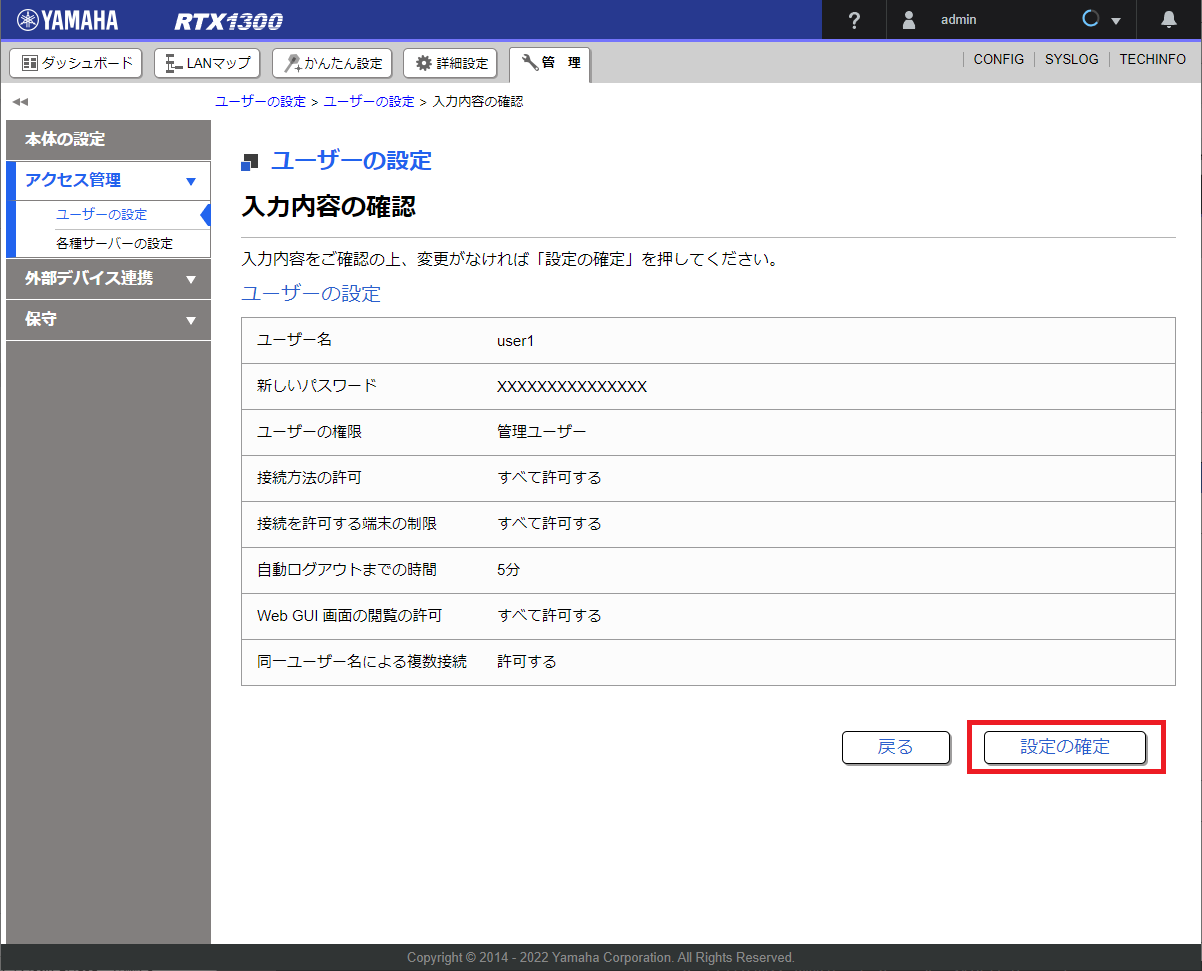
Task: Click the wrench icon on the 管理 tab
Action: (530, 62)
